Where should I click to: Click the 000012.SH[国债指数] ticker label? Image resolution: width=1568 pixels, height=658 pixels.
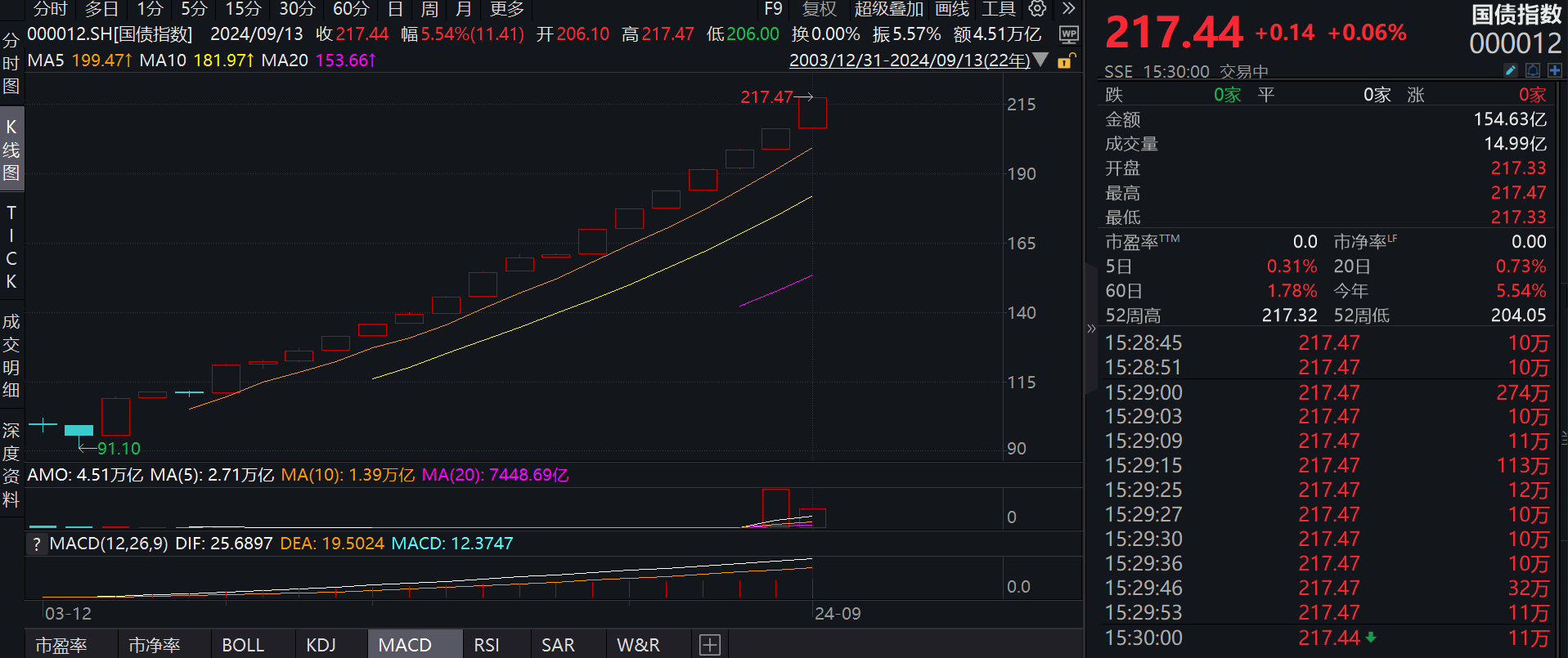pos(110,34)
